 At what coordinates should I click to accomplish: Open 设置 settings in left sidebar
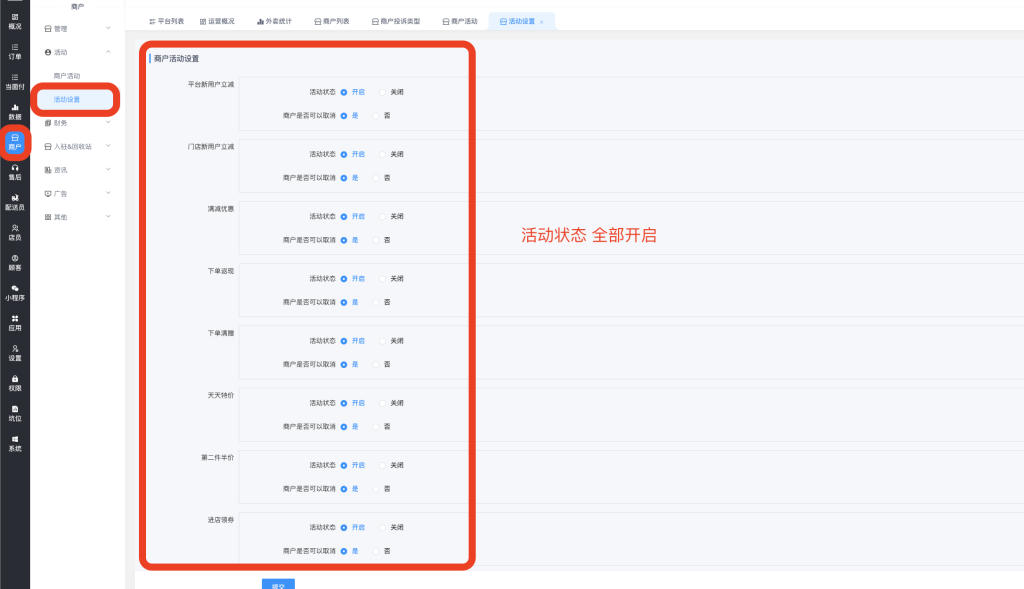coord(14,352)
